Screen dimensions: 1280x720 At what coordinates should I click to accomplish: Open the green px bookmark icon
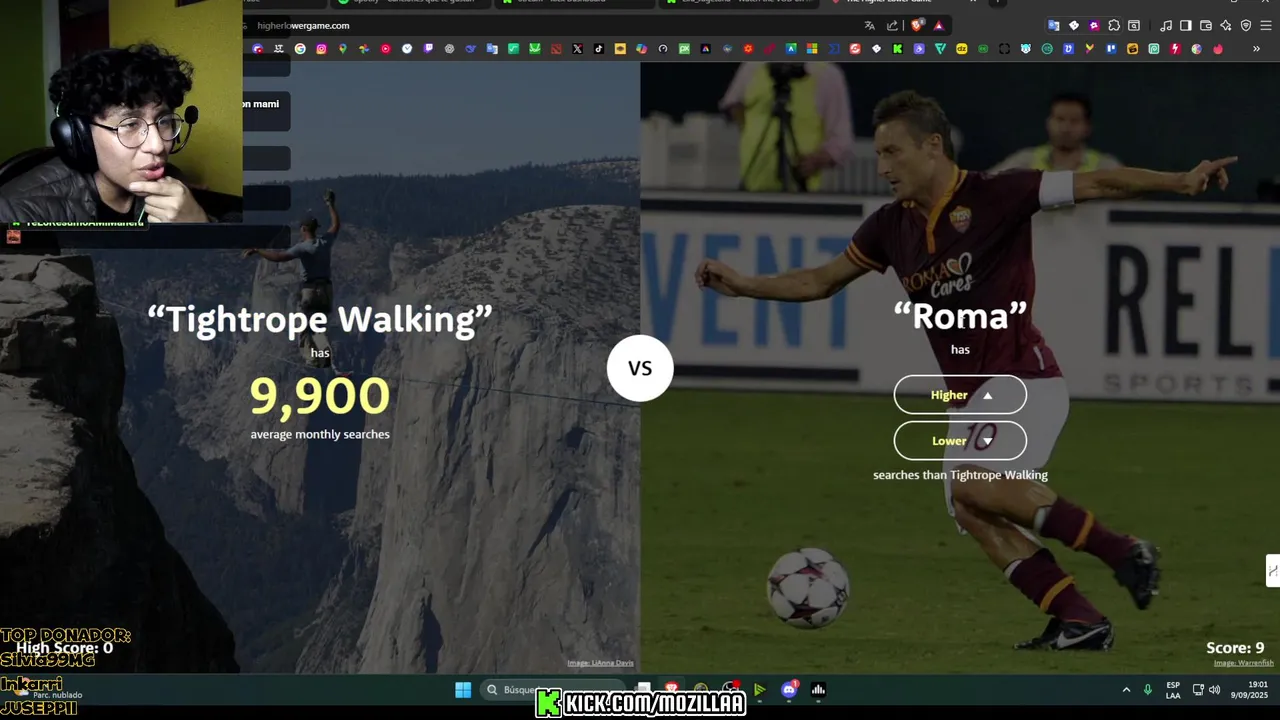click(684, 49)
